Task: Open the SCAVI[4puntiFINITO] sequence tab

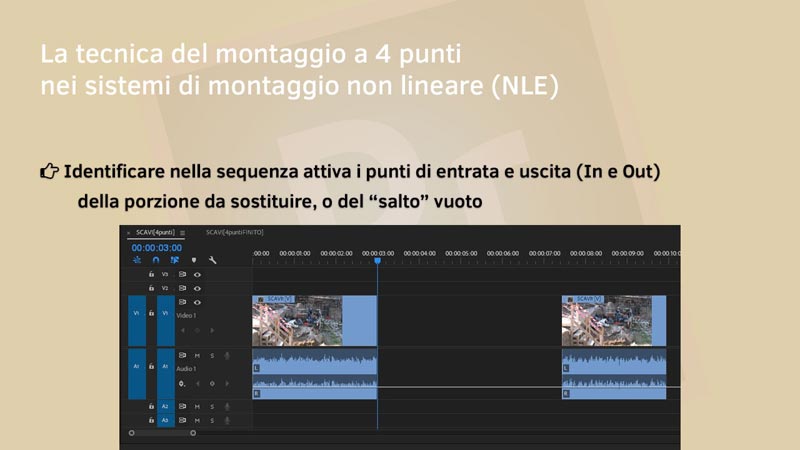Action: point(235,232)
